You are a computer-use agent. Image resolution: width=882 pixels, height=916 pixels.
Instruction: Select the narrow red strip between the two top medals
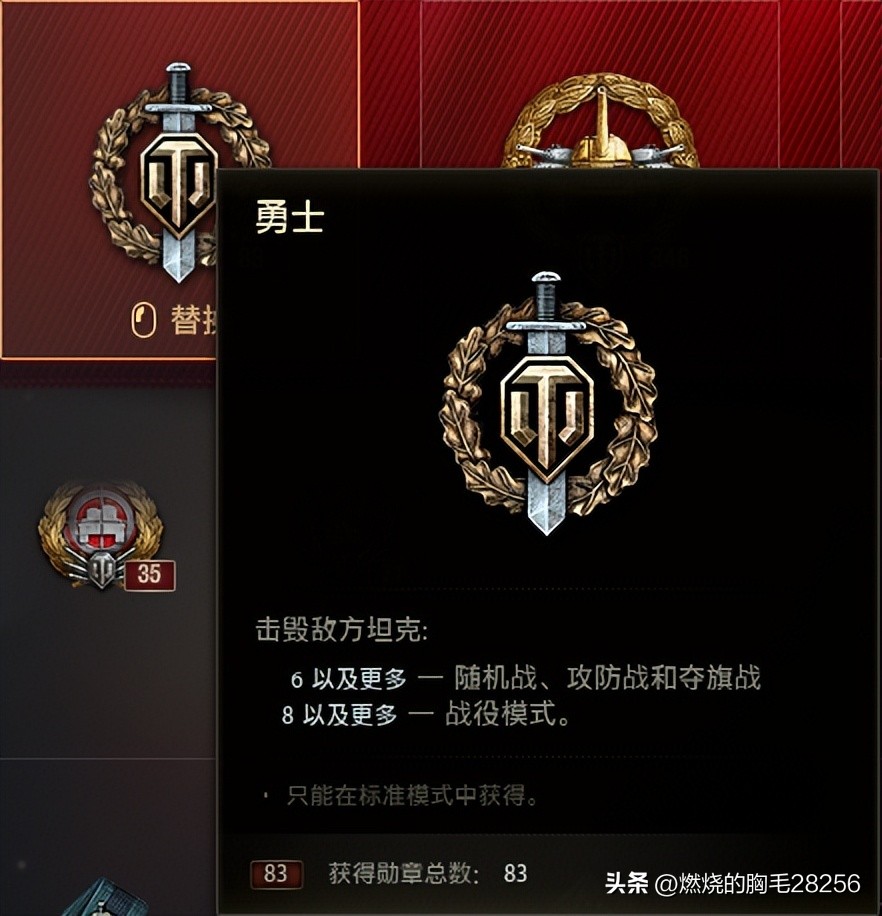point(390,84)
